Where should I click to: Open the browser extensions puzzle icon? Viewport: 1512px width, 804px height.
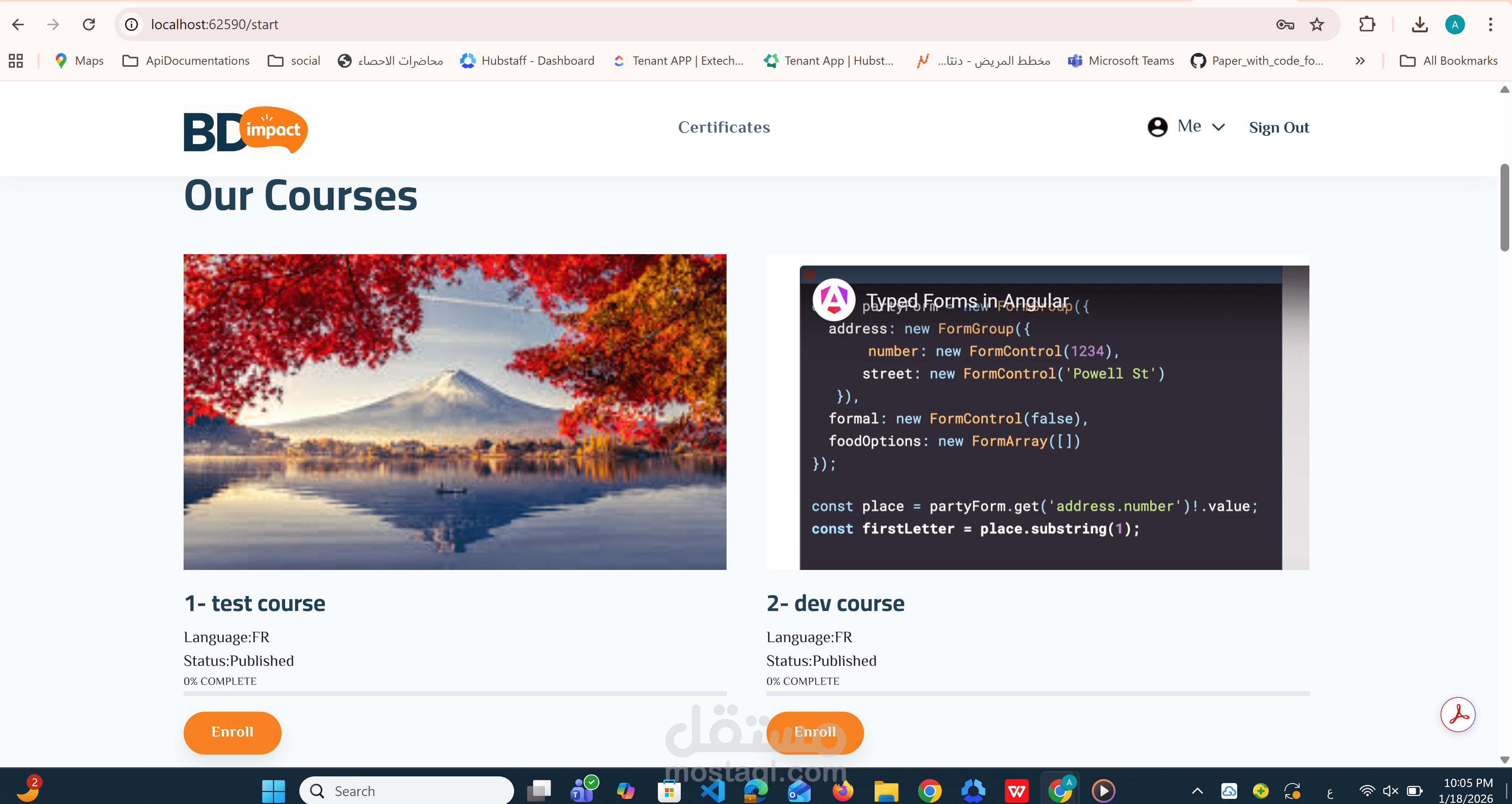(x=1366, y=24)
